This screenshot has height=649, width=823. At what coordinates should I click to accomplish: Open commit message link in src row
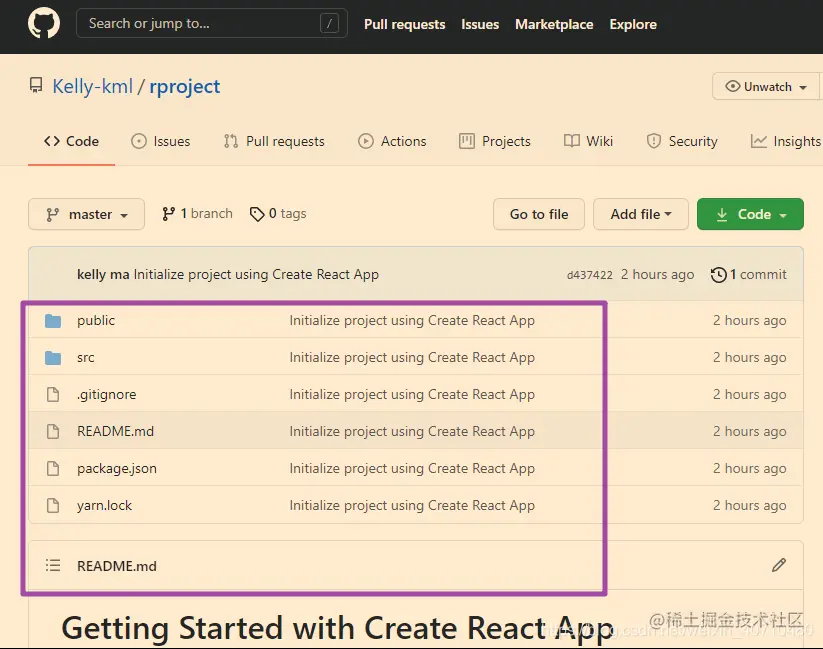tap(412, 358)
